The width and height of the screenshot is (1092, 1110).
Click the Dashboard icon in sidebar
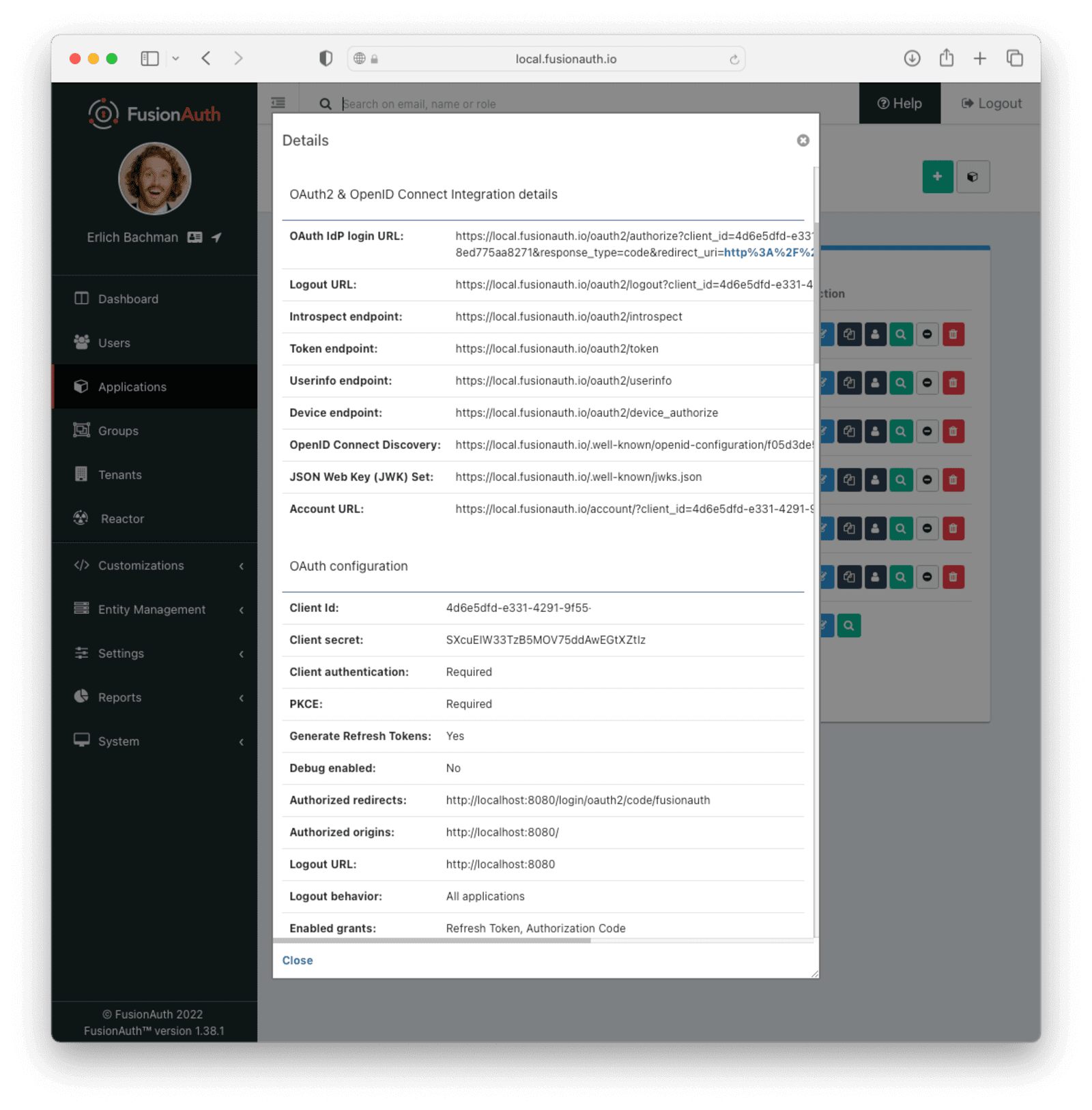pyautogui.click(x=81, y=298)
